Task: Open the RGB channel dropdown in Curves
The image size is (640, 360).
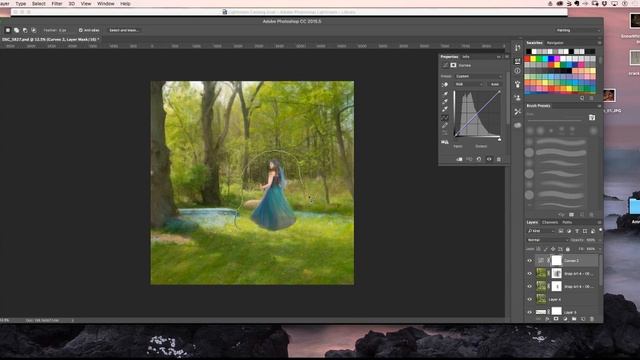Action: click(x=469, y=84)
